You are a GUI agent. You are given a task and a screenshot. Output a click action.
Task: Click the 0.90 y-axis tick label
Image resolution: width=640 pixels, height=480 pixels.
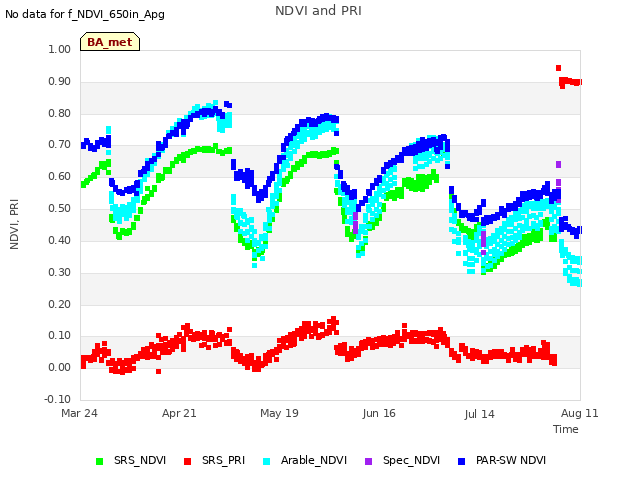60,82
